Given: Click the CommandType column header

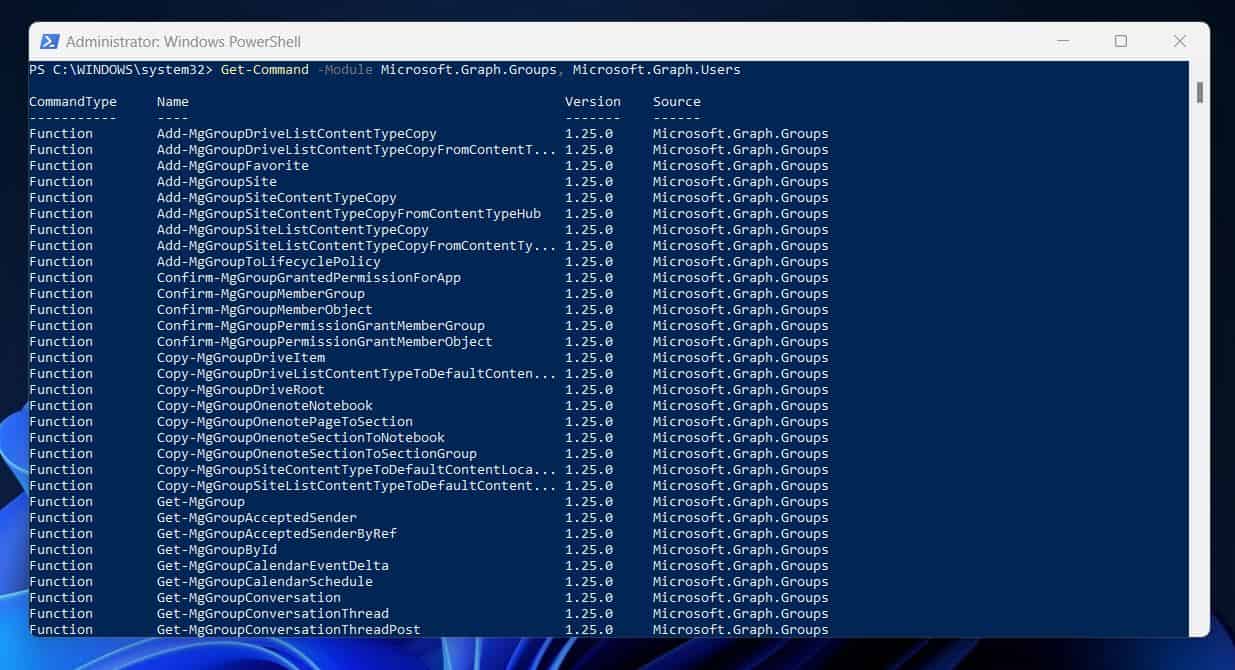Looking at the screenshot, I should pyautogui.click(x=73, y=102).
